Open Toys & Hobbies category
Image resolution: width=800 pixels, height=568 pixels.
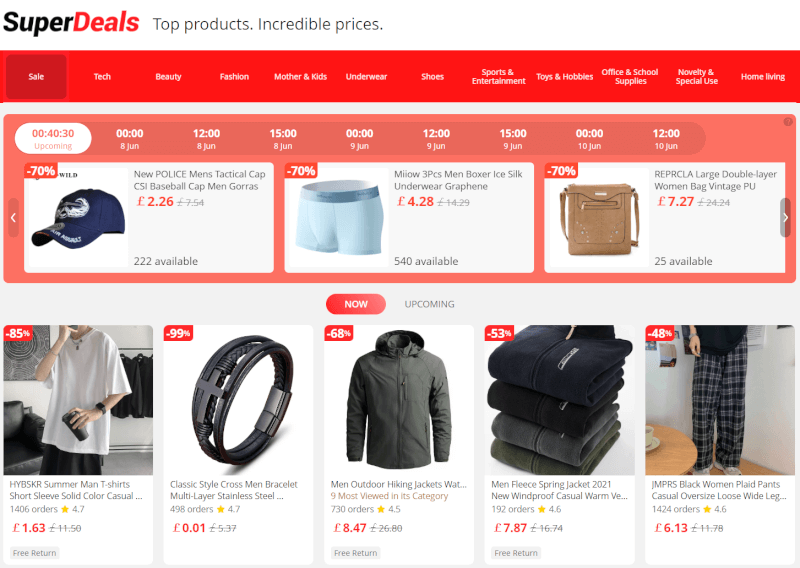(x=564, y=77)
